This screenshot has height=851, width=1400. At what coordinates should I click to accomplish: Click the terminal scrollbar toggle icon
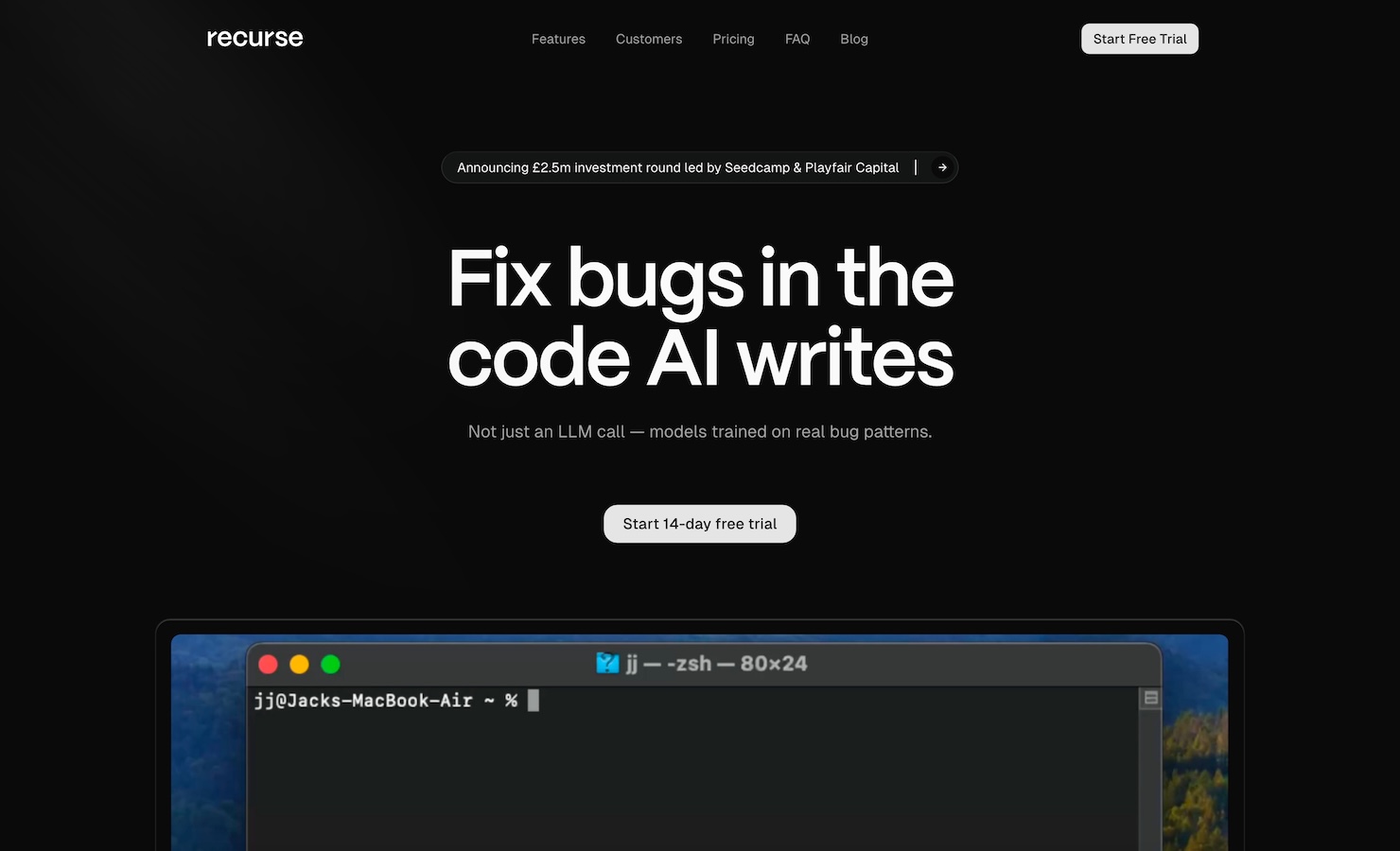(x=1151, y=698)
